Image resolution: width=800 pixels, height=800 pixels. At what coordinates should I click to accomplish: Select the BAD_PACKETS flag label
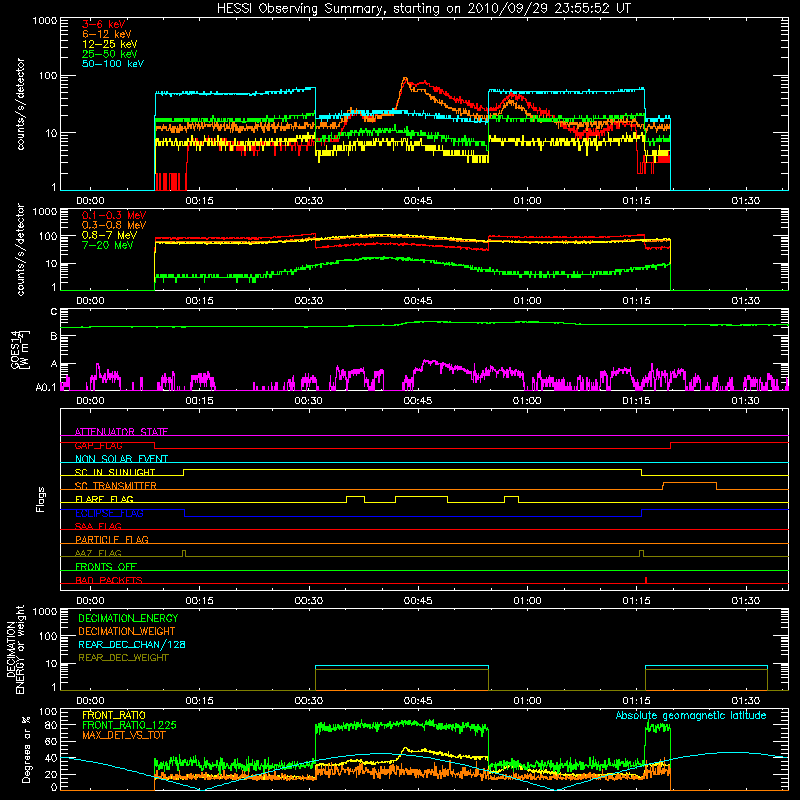109,580
